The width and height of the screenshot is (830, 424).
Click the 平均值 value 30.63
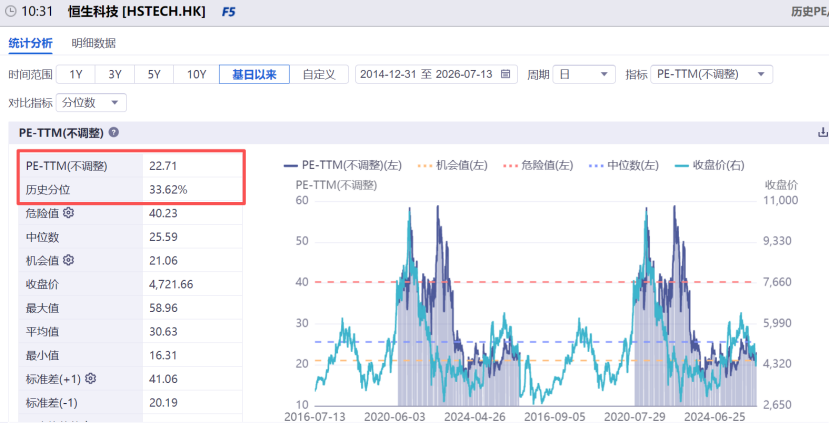pos(163,331)
